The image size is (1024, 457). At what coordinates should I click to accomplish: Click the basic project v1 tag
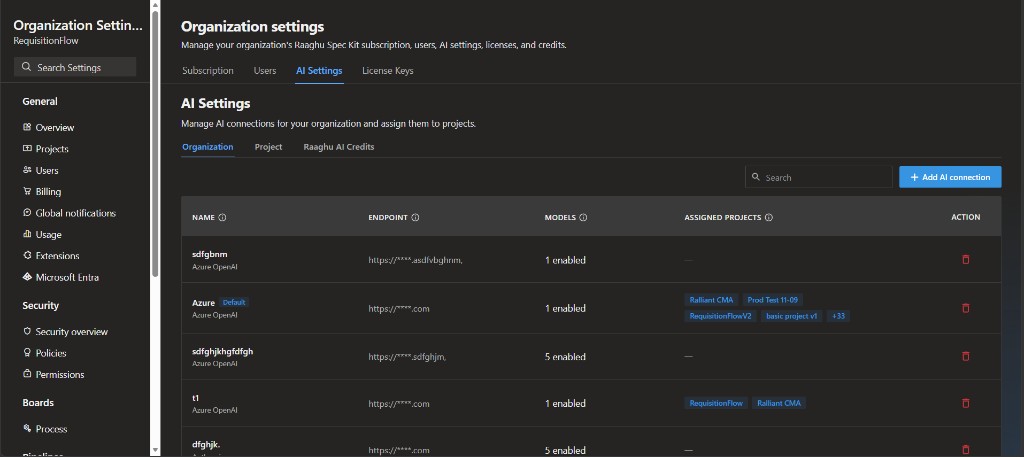coord(792,316)
